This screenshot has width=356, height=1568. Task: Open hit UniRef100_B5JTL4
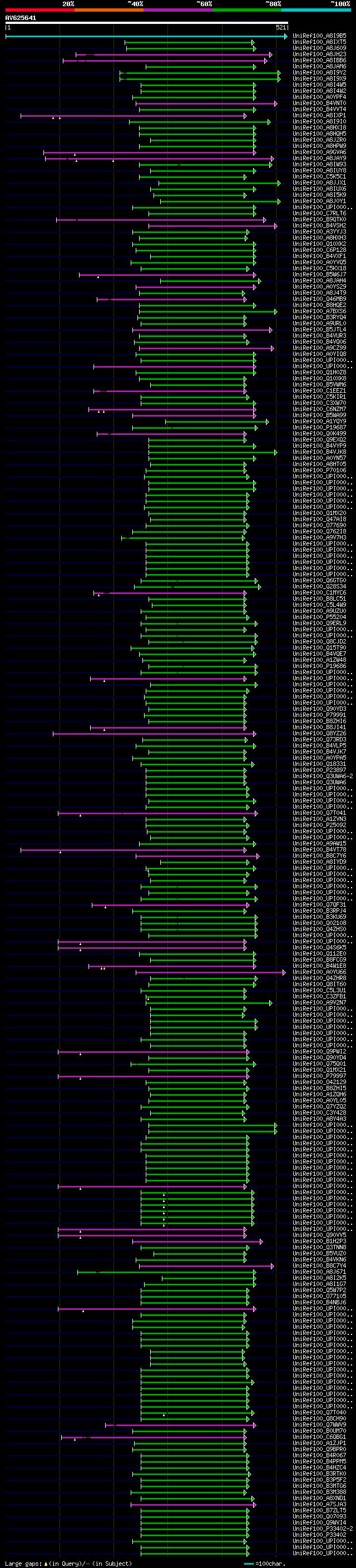pos(319,329)
